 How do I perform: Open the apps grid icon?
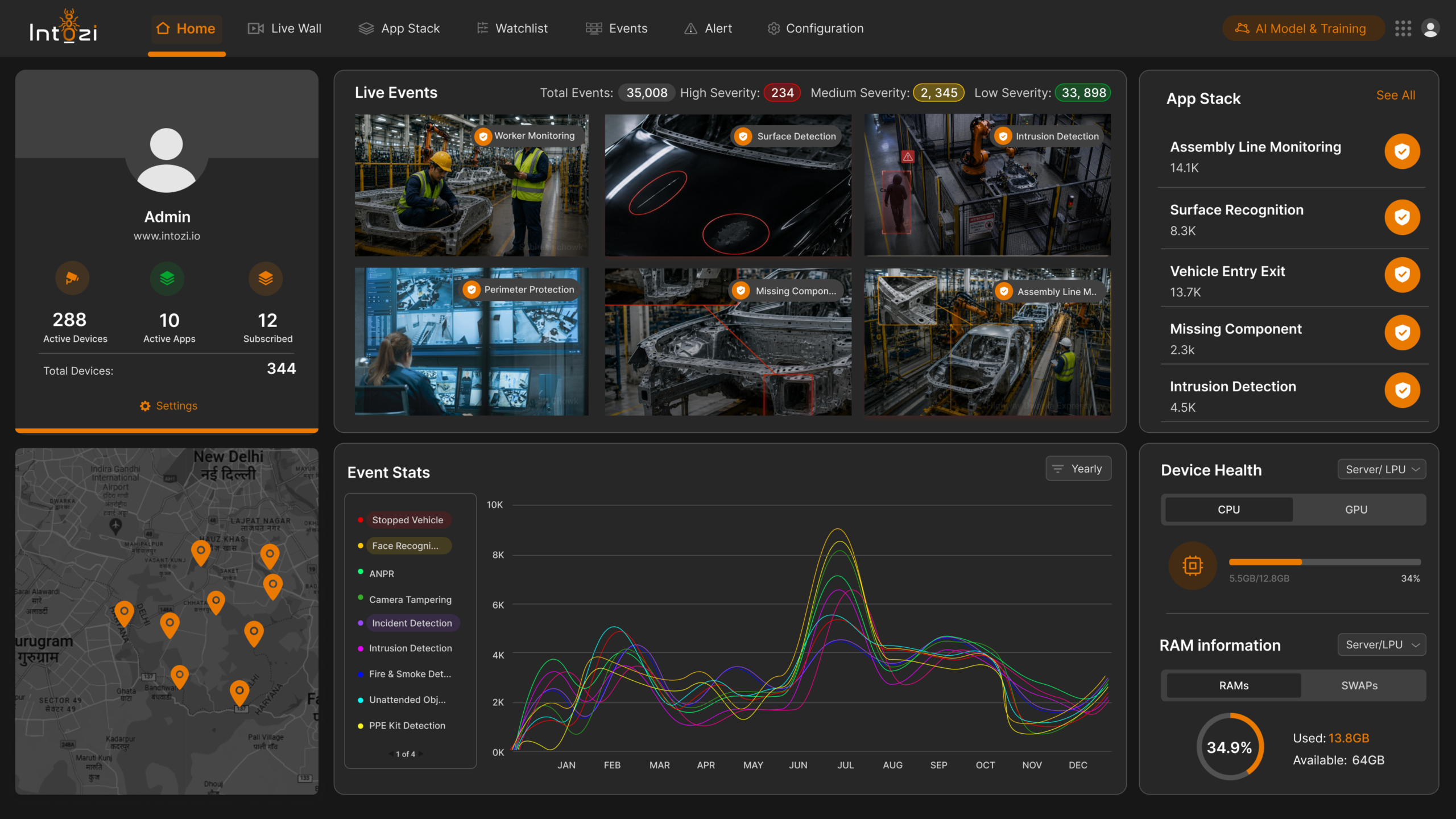point(1403,28)
